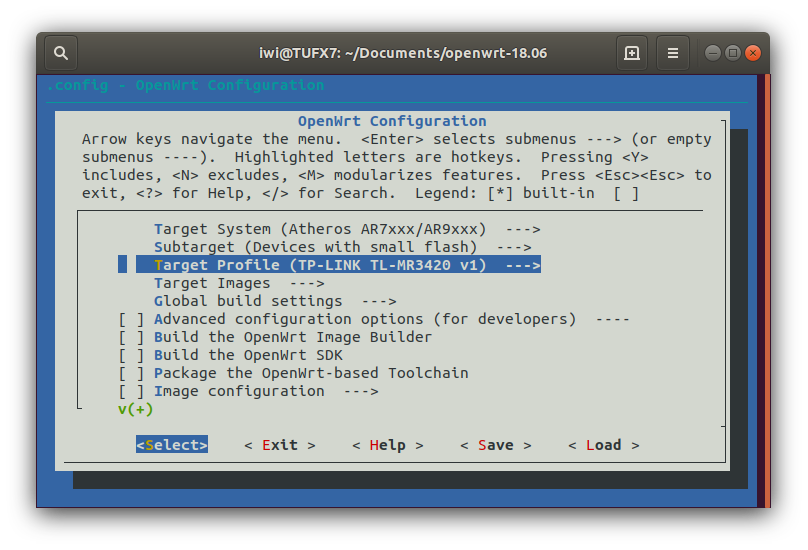The height and width of the screenshot is (550, 808).
Task: Toggle Advanced configuration options checkbox
Action: [x=131, y=320]
